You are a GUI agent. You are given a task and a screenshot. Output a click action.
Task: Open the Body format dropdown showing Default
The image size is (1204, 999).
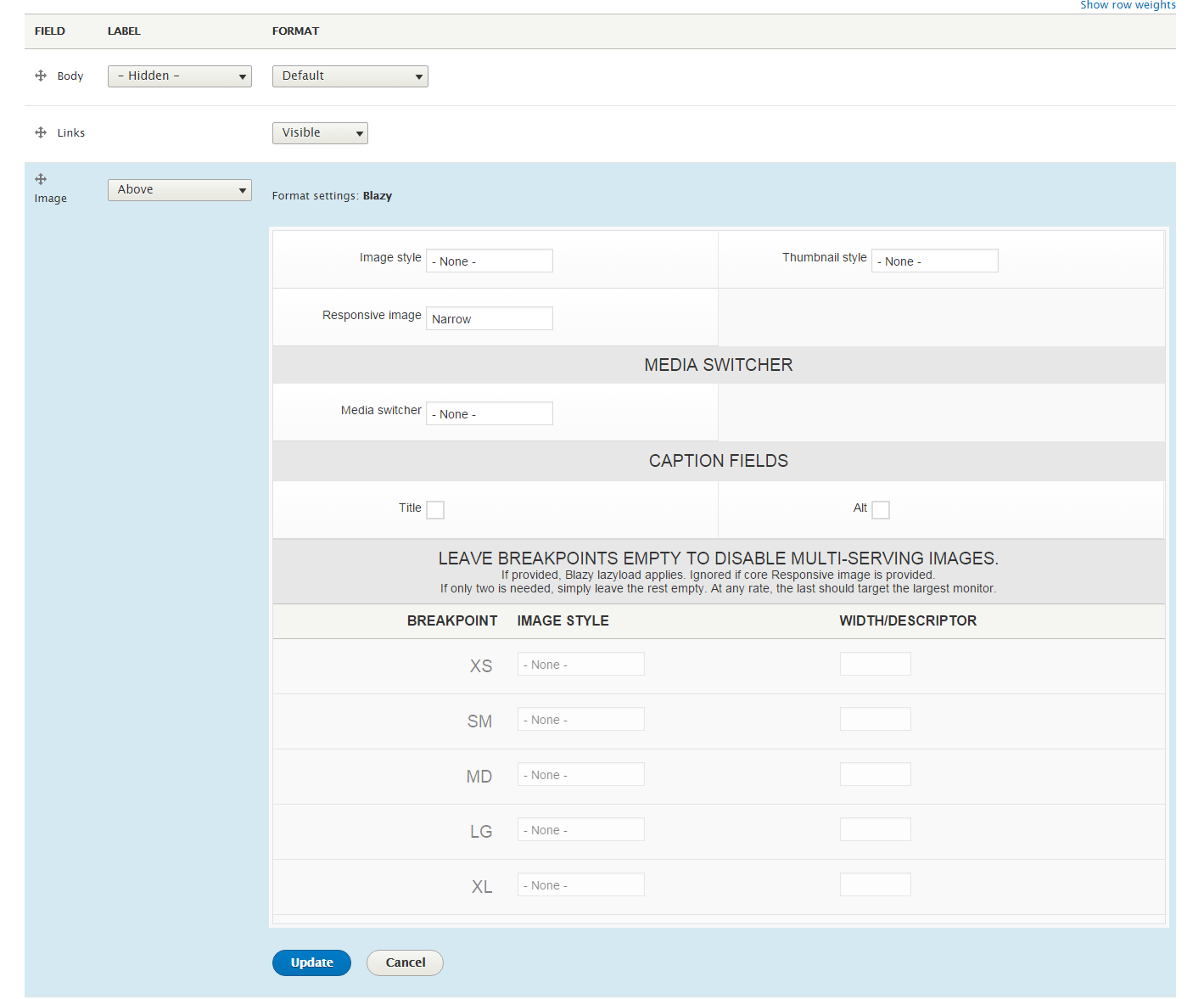[x=350, y=76]
